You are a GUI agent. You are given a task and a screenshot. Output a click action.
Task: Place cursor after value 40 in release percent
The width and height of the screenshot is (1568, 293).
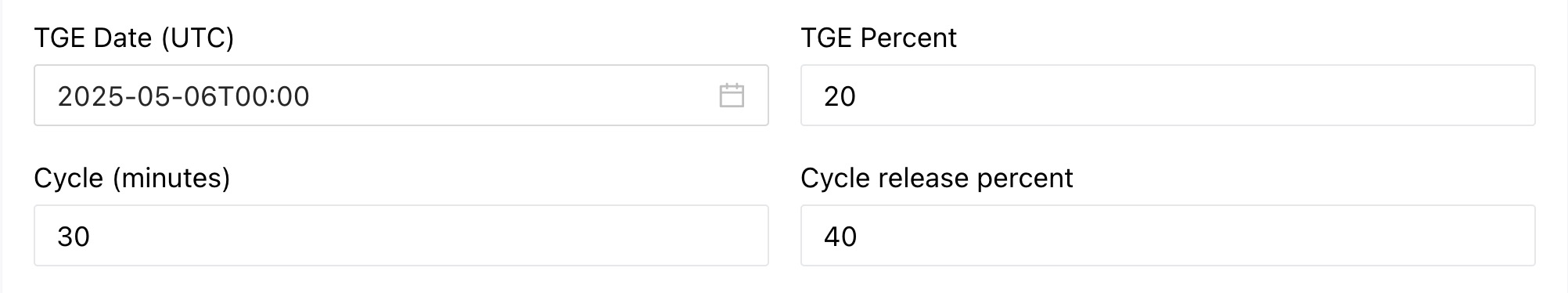point(859,237)
